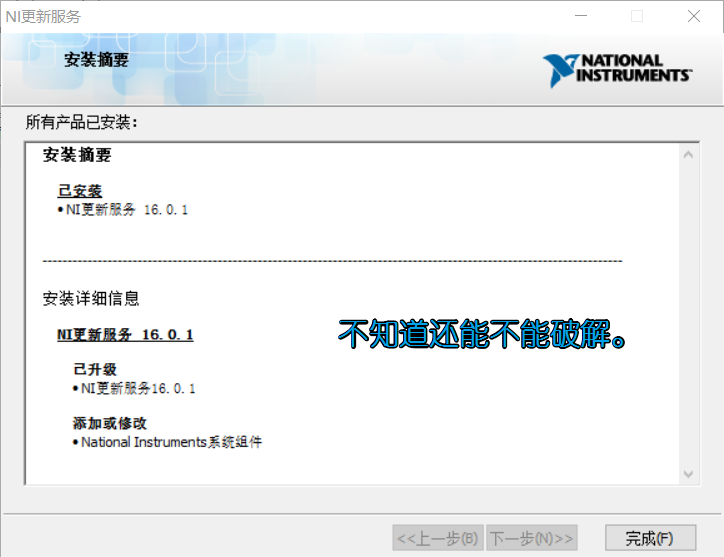Screen dimensions: 724x557
Task: Select the underlined 已安装 heading
Action: pyautogui.click(x=80, y=191)
